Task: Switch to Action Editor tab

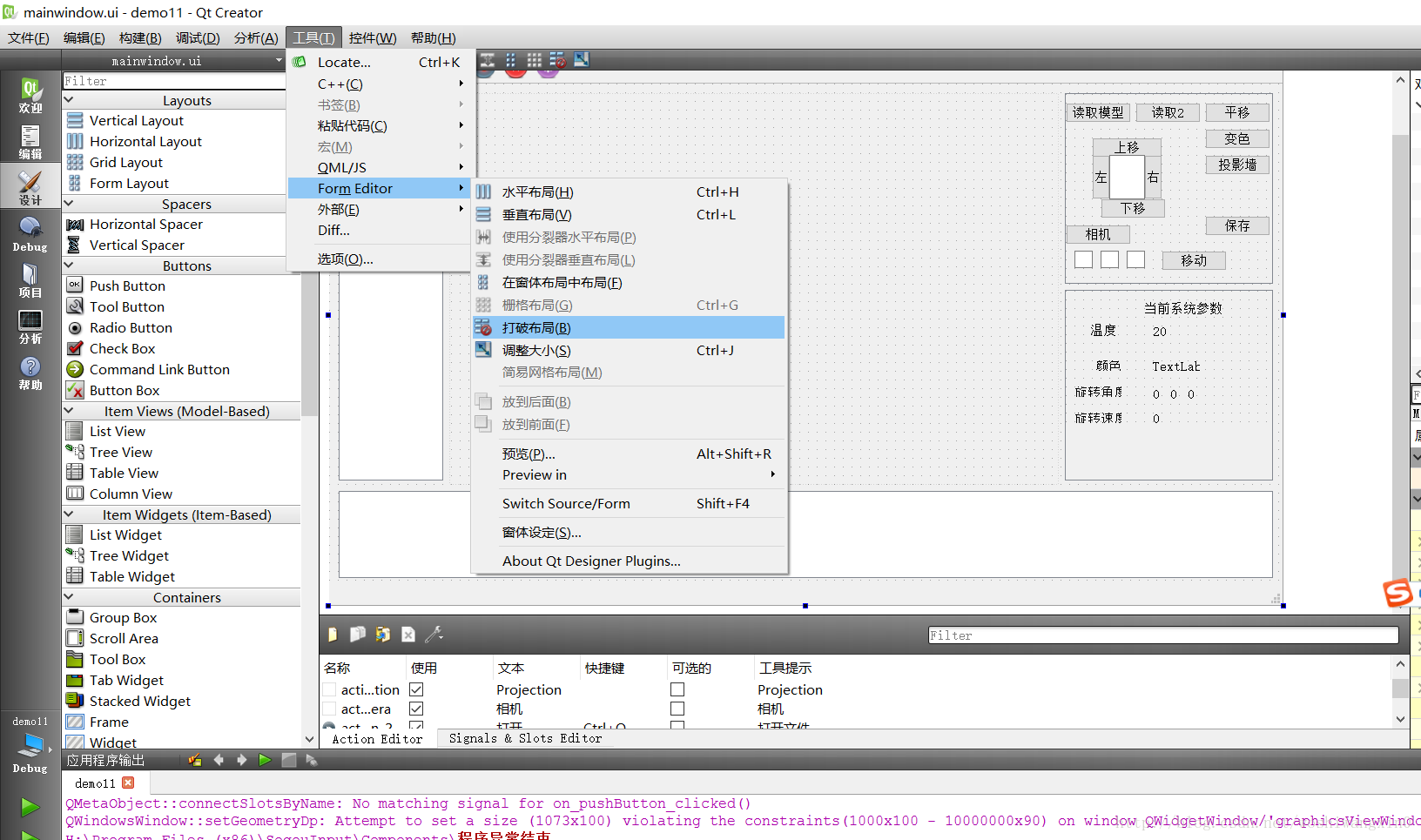Action: (x=377, y=739)
